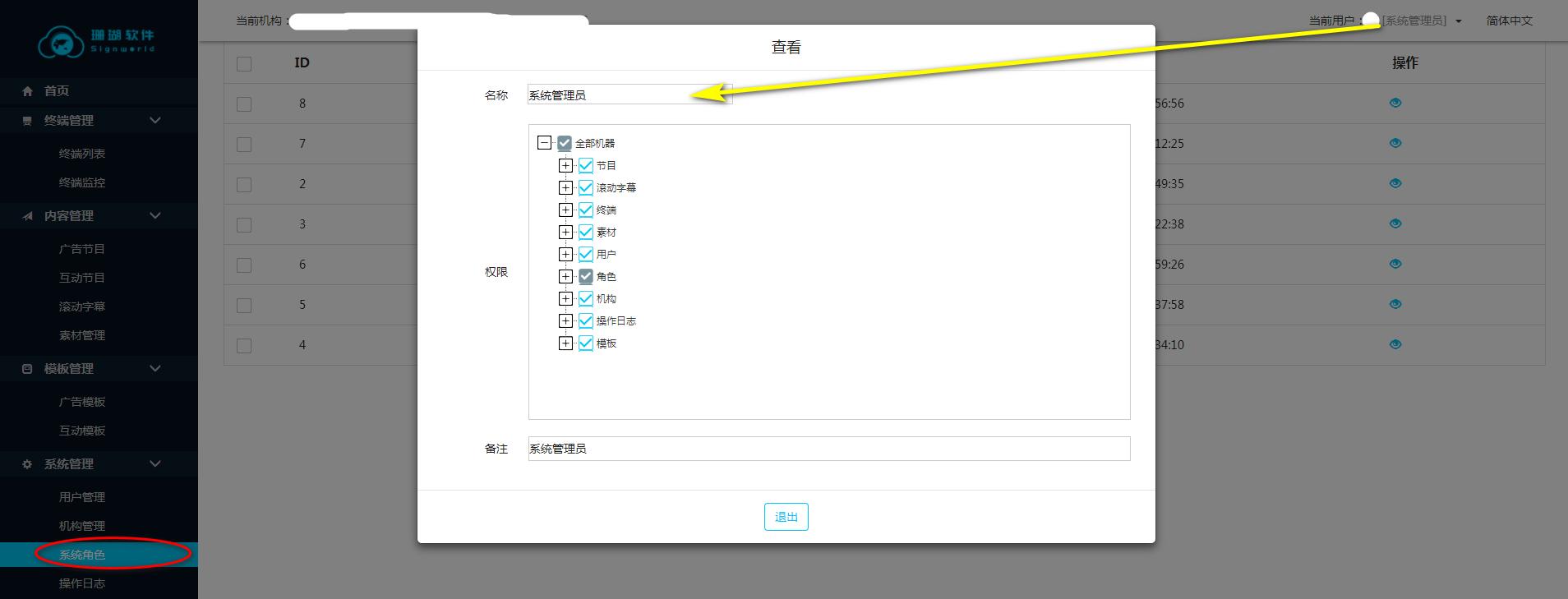The width and height of the screenshot is (1568, 599).
Task: Open 终端列表 in the sidebar
Action: pos(82,154)
